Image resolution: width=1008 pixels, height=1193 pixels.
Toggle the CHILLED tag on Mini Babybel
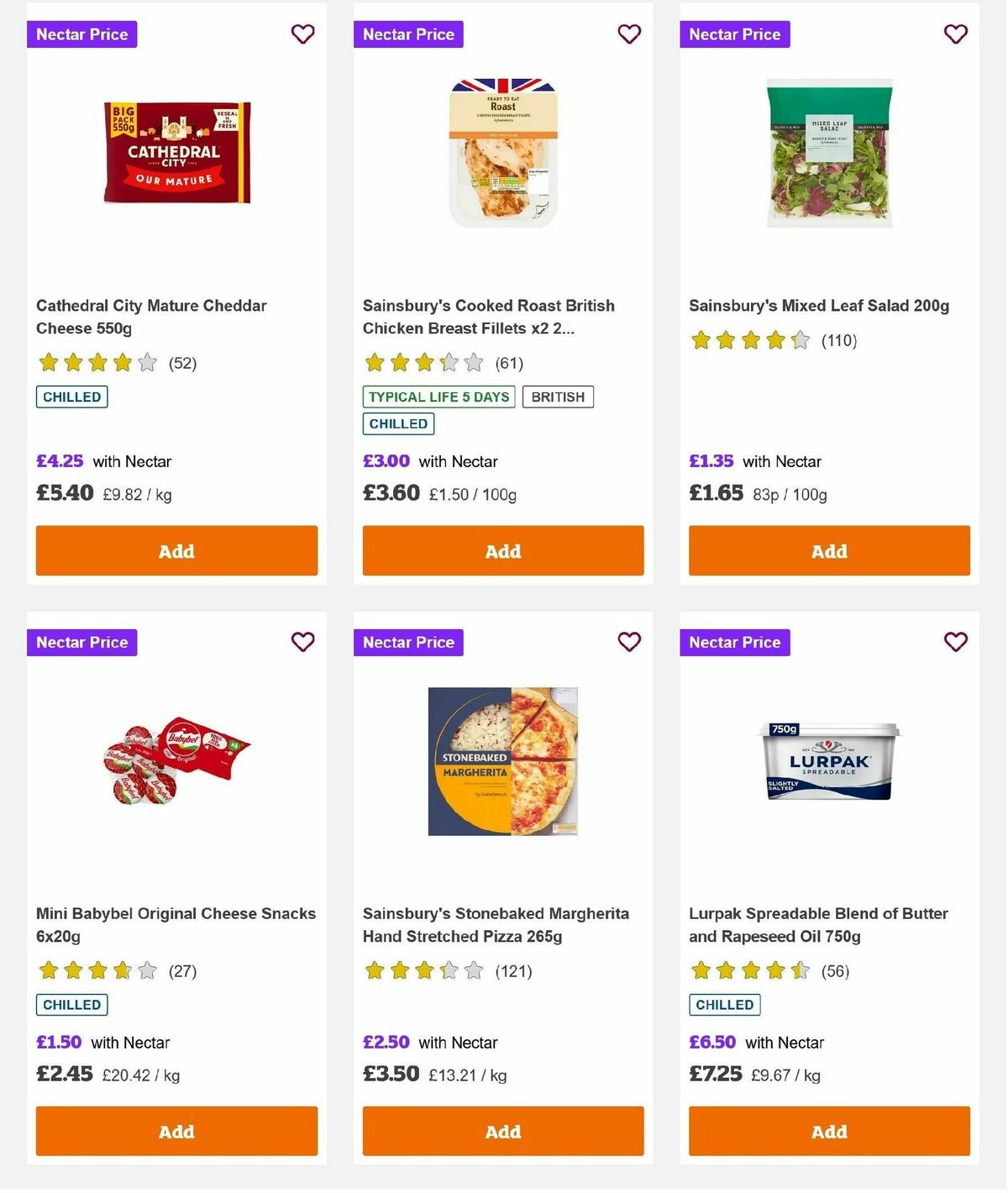click(x=71, y=1004)
